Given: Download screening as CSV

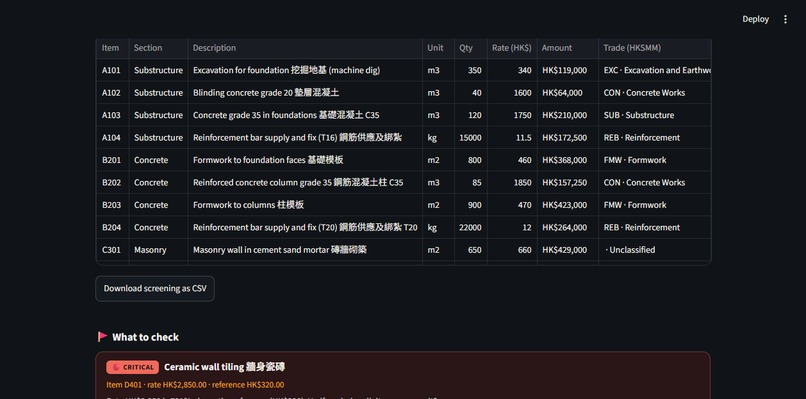Looking at the screenshot, I should [155, 288].
